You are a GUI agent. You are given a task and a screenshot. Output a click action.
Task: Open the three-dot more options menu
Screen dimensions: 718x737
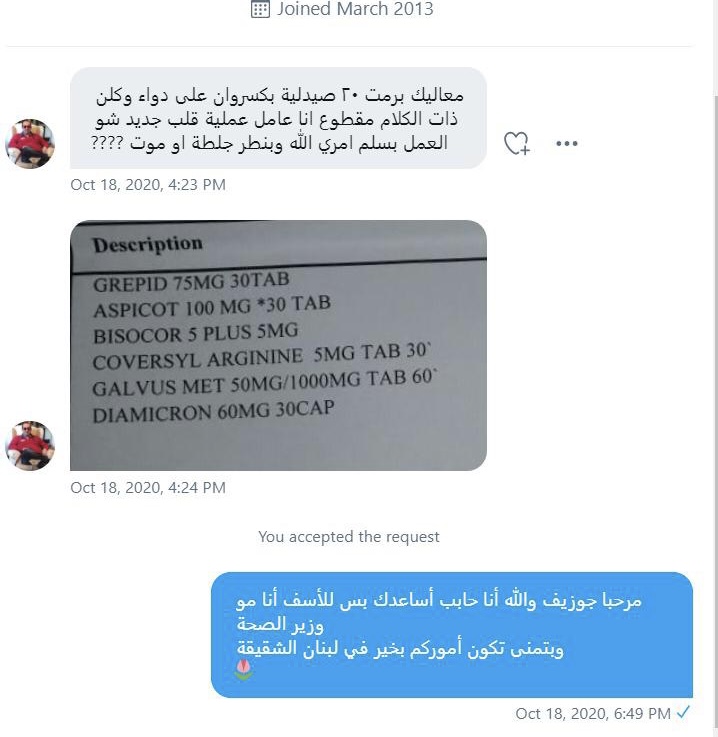(566, 143)
